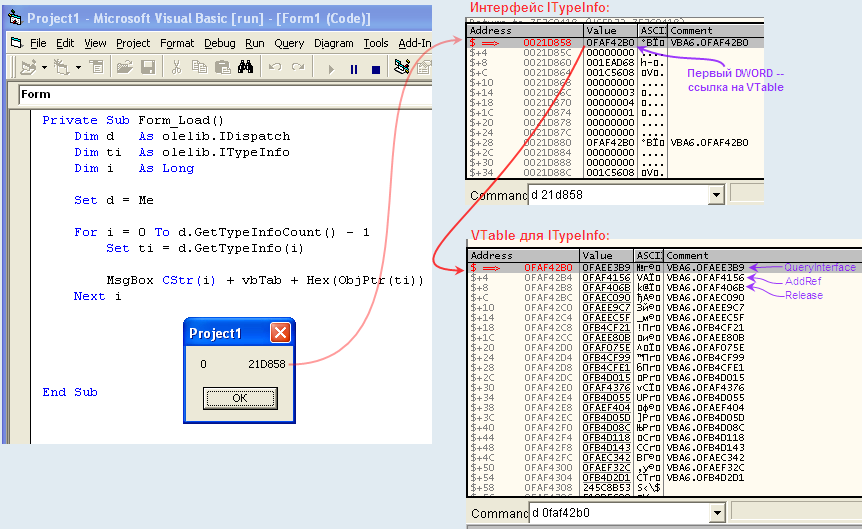
Task: Click the Save Project floppy disk icon
Action: coord(148,68)
